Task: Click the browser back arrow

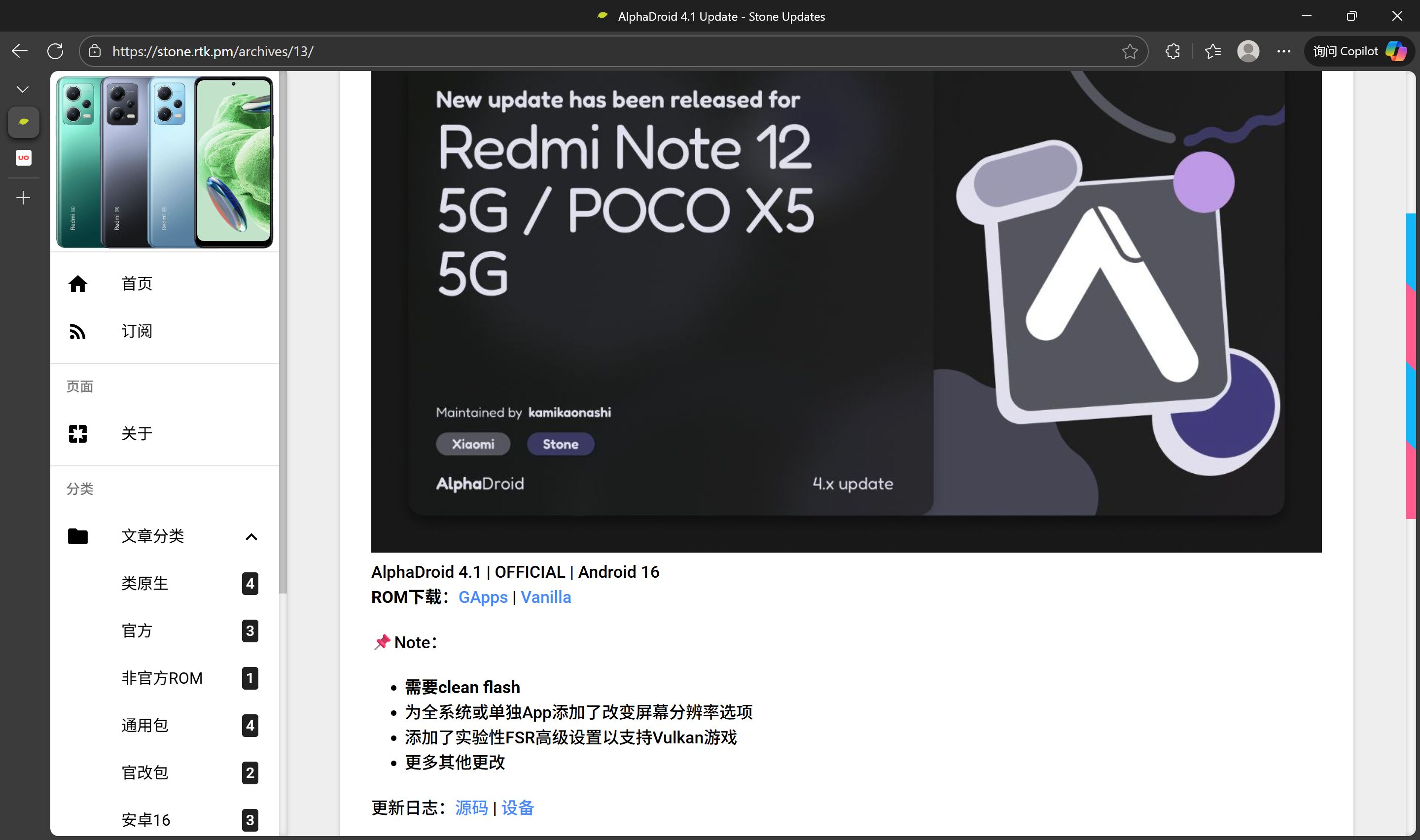Action: coord(20,51)
